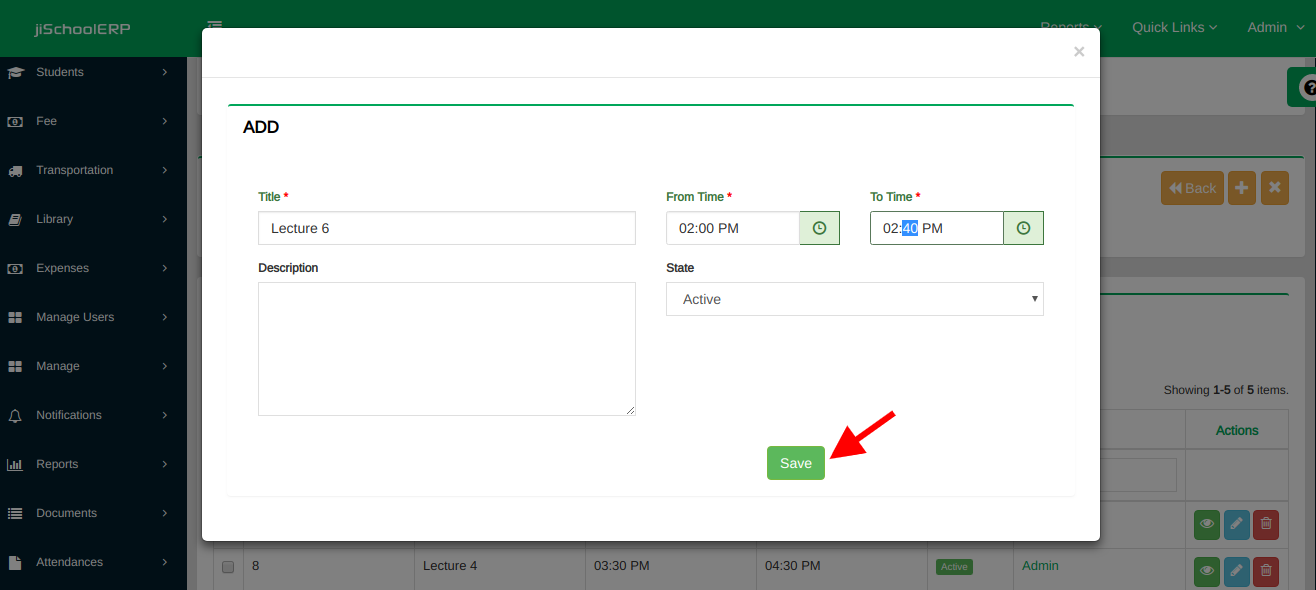
Task: Open the Attendances sidebar menu
Action: click(93, 562)
